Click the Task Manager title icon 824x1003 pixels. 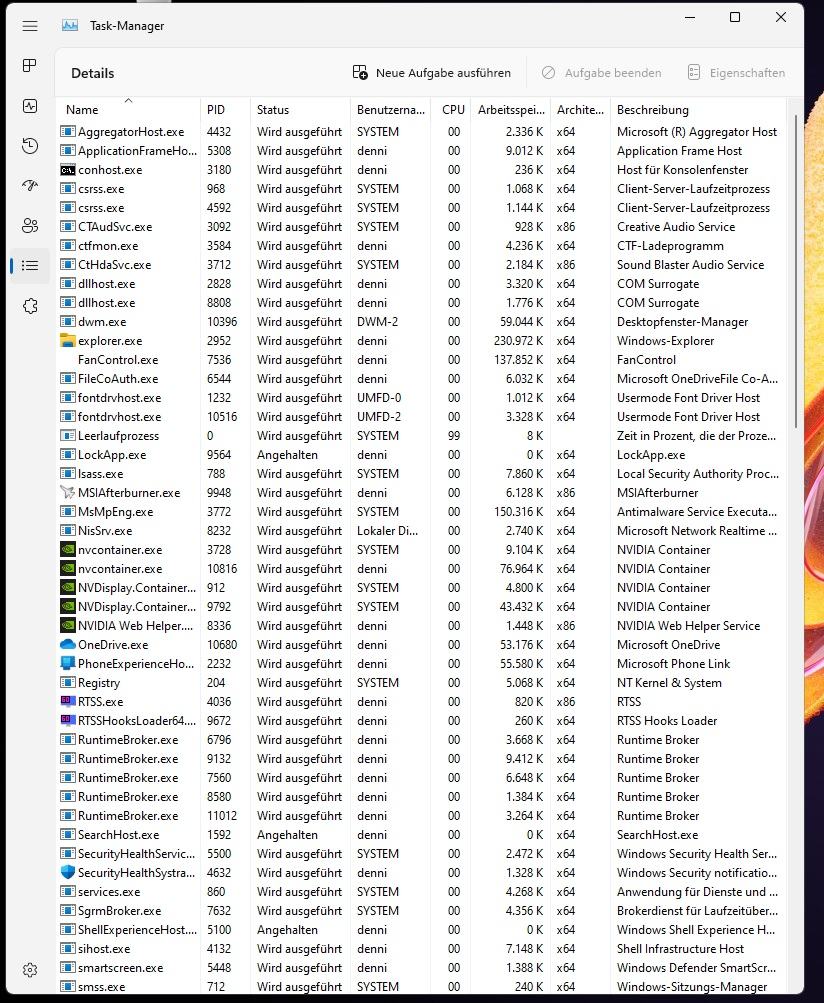(x=70, y=26)
